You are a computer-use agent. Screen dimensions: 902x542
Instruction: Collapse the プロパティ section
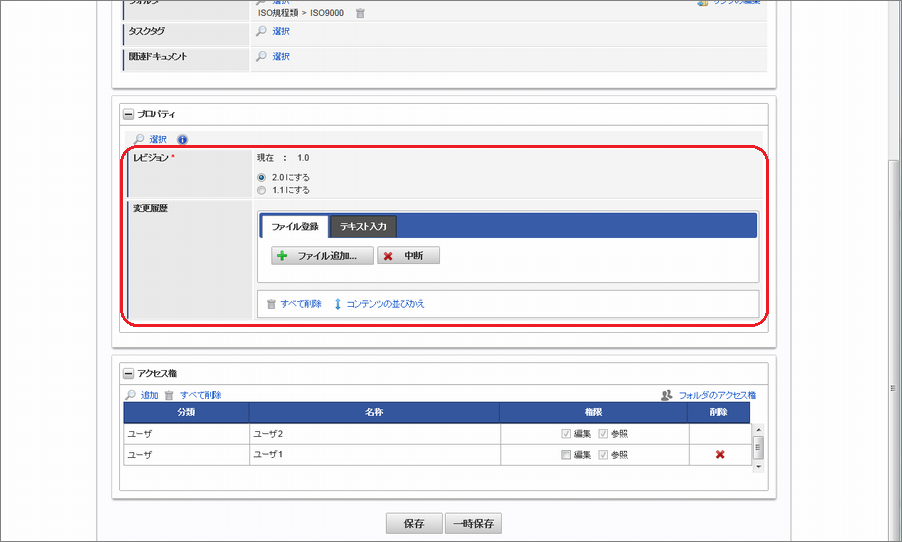[128, 114]
